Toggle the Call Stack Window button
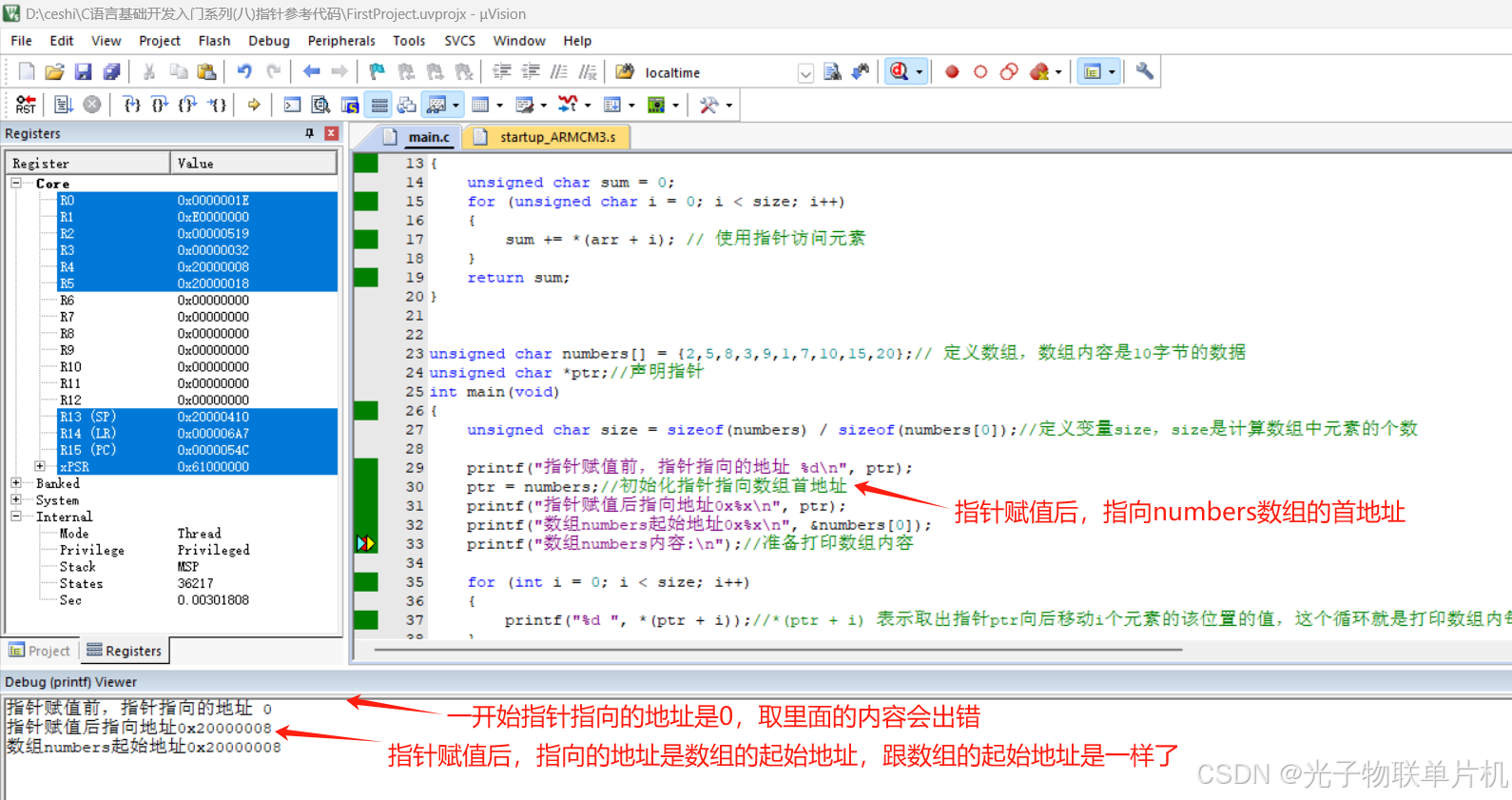Image resolution: width=1512 pixels, height=800 pixels. (x=407, y=105)
